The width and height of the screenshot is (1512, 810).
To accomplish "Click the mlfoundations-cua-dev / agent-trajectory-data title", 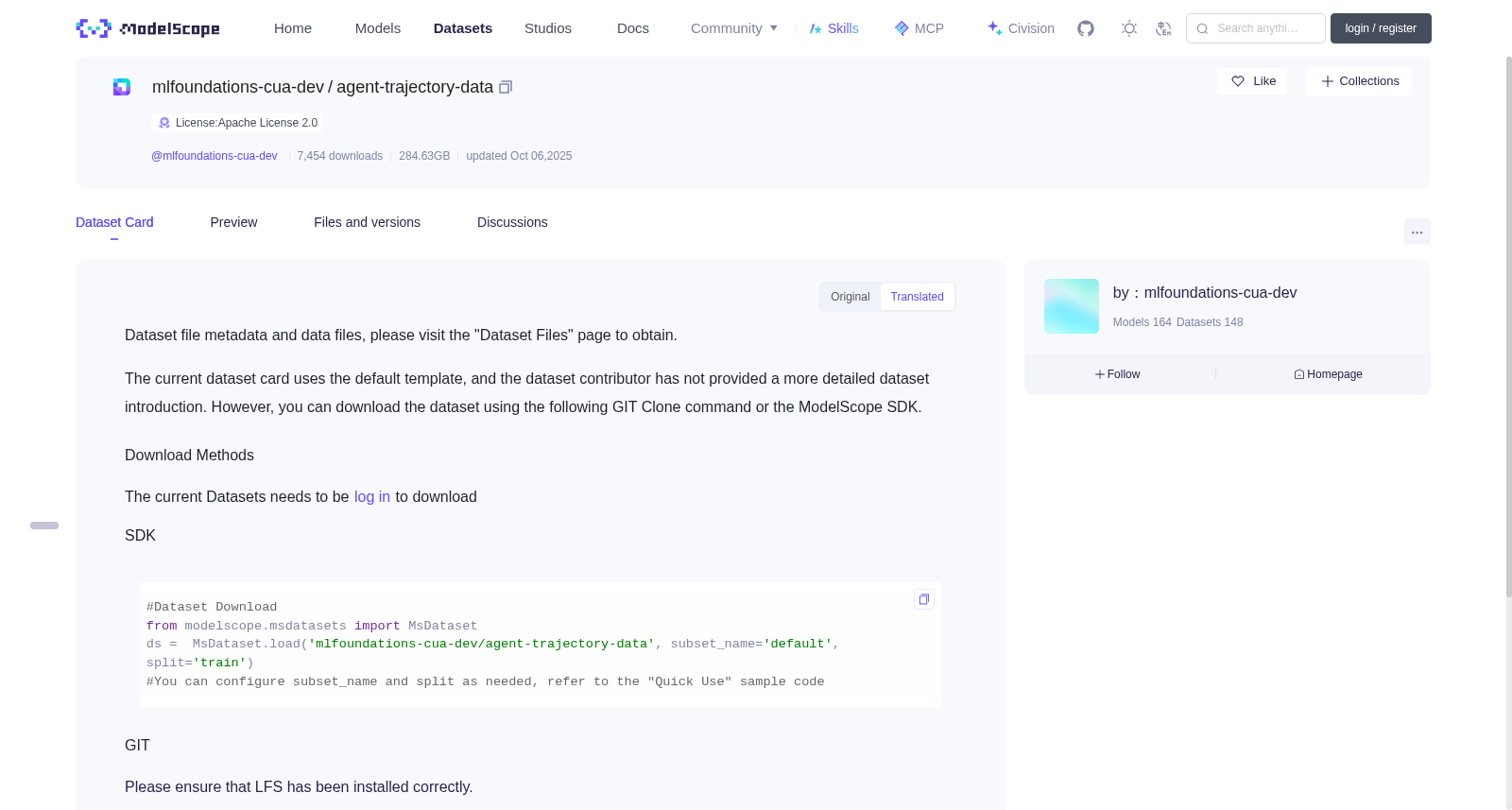I will coord(322,87).
